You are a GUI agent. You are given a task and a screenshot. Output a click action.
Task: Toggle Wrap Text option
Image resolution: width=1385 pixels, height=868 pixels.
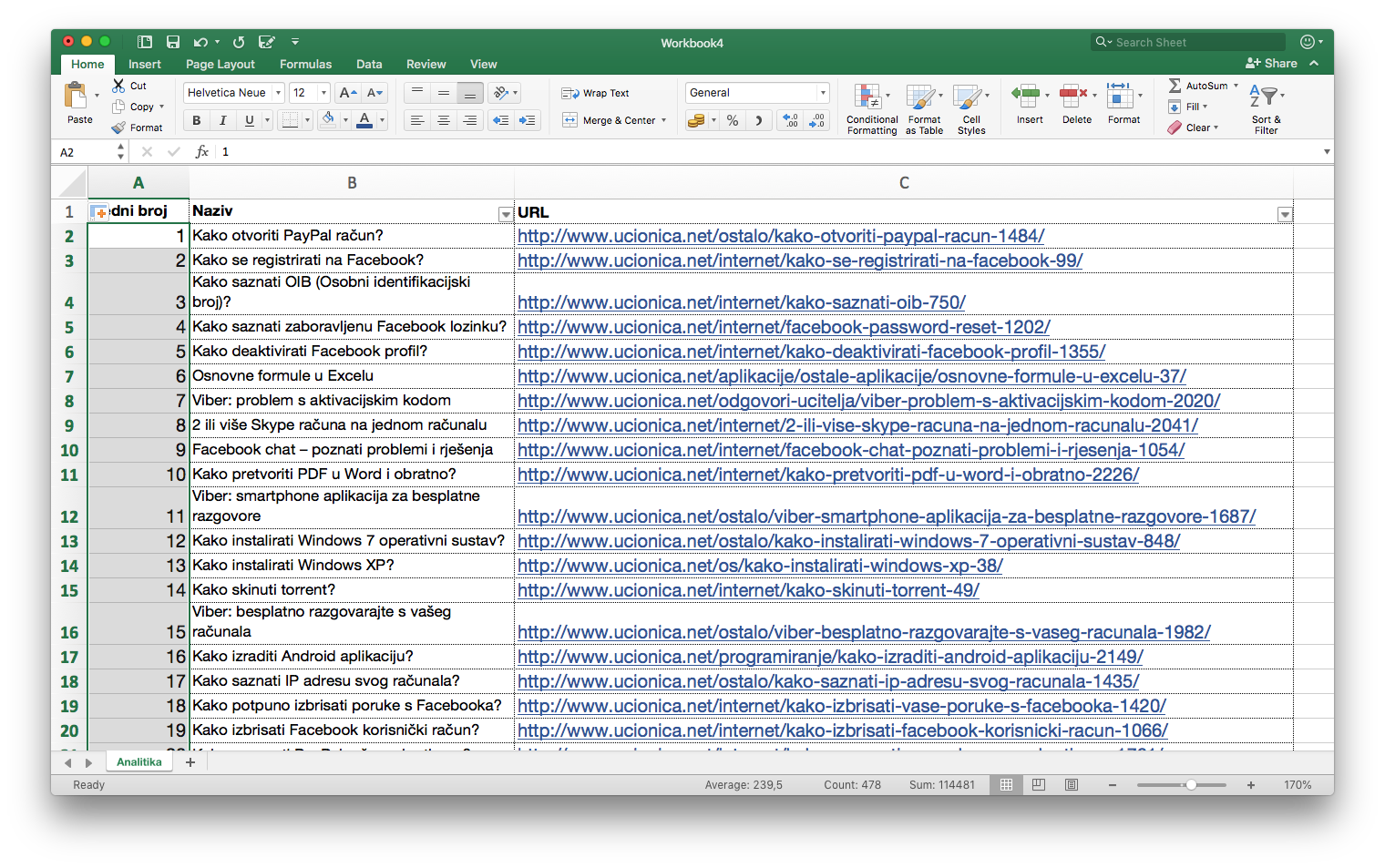point(596,93)
